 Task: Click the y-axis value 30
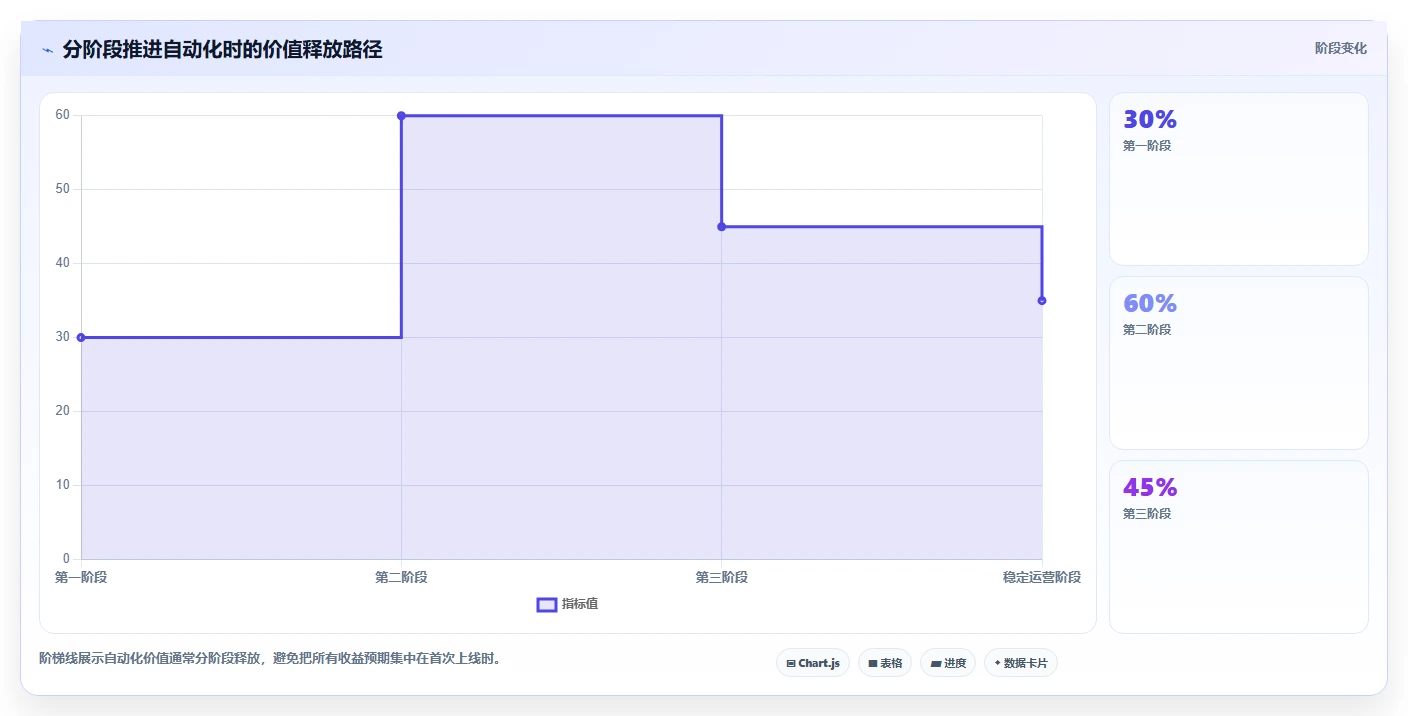click(x=63, y=337)
